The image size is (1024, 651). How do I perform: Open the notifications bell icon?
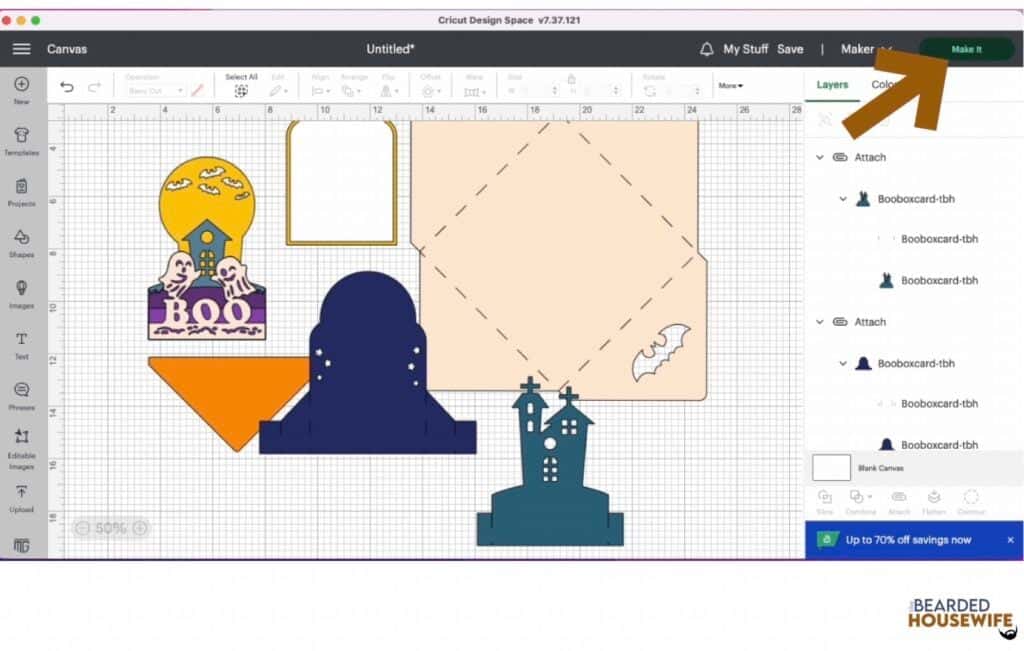[x=706, y=49]
